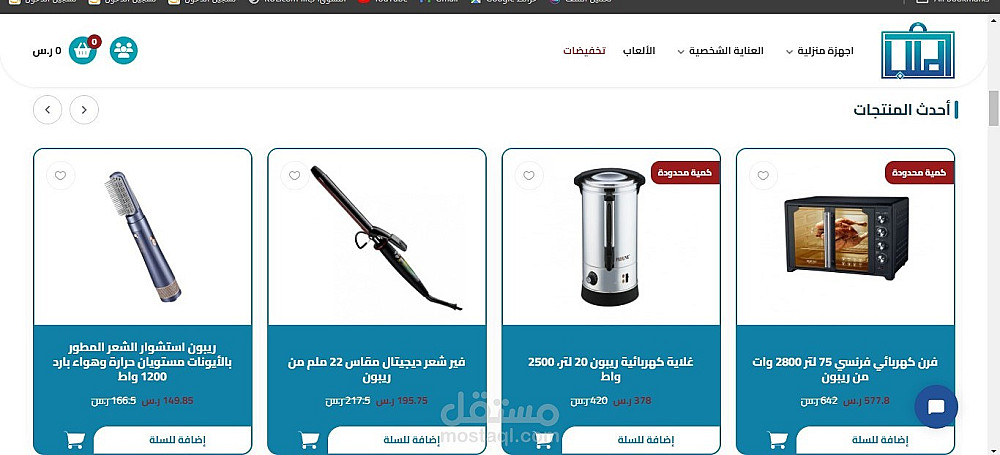This screenshot has height=455, width=1000.
Task: Open the الألعاب menu item
Action: [639, 50]
